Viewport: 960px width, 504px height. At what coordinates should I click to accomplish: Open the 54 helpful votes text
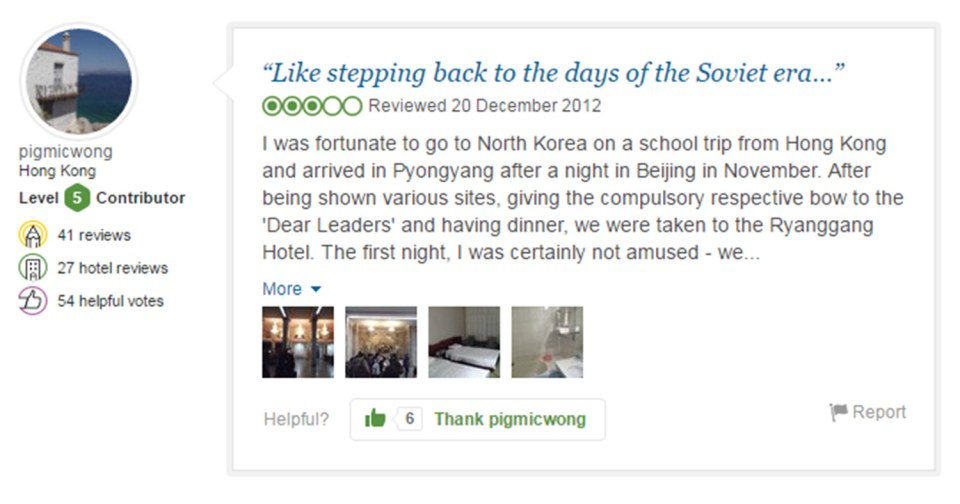click(x=111, y=301)
